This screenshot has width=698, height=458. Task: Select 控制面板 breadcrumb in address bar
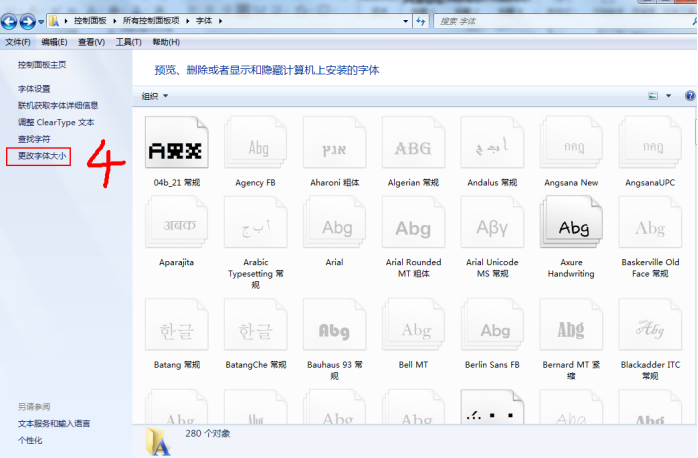coord(90,20)
